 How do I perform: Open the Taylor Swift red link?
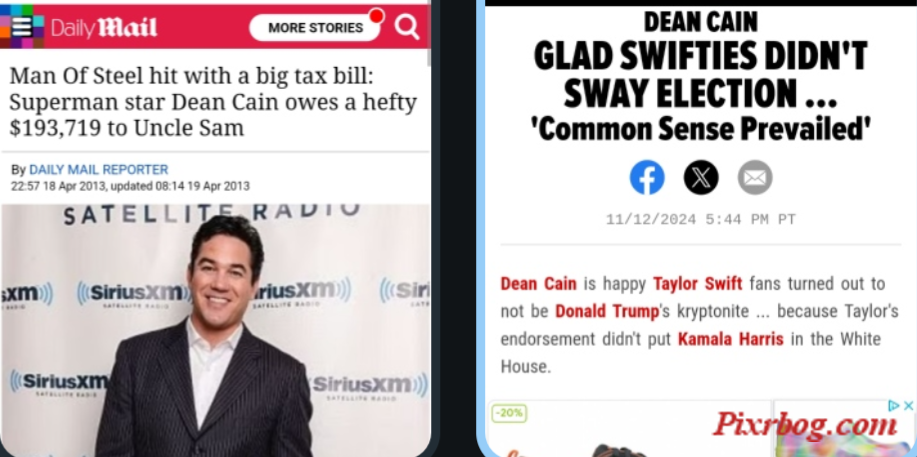pos(697,284)
